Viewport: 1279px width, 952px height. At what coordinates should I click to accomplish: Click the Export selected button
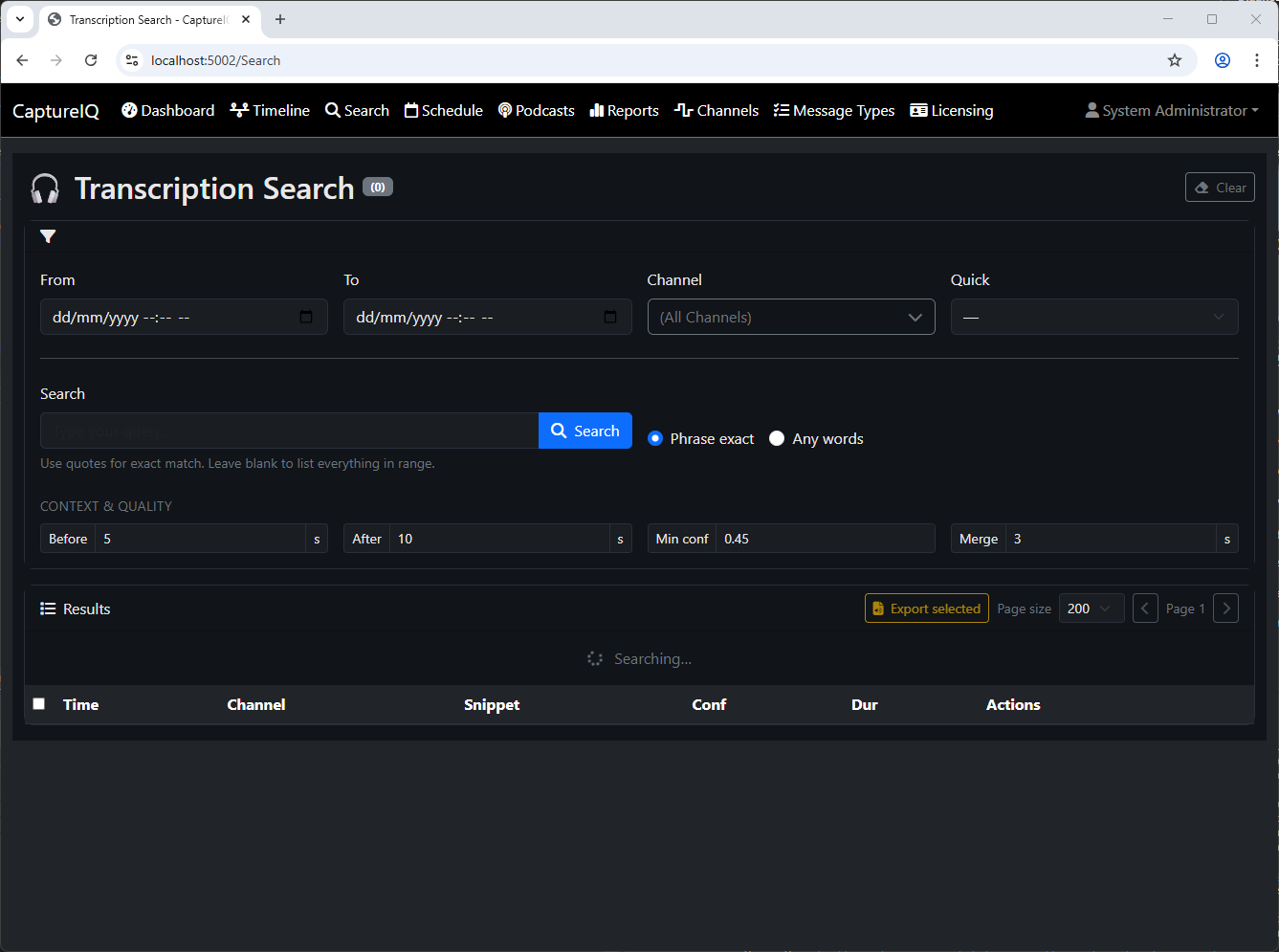coord(926,609)
